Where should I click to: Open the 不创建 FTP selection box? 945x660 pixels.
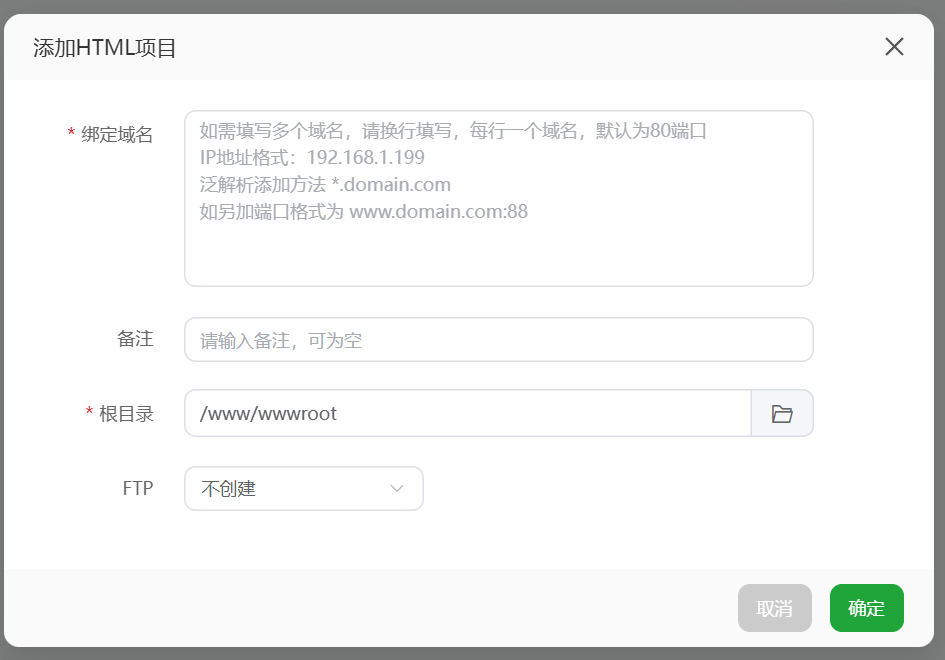290,489
